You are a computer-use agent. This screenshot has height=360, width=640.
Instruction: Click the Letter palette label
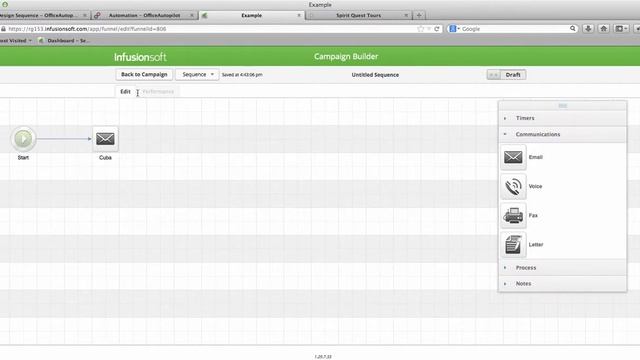coord(536,244)
